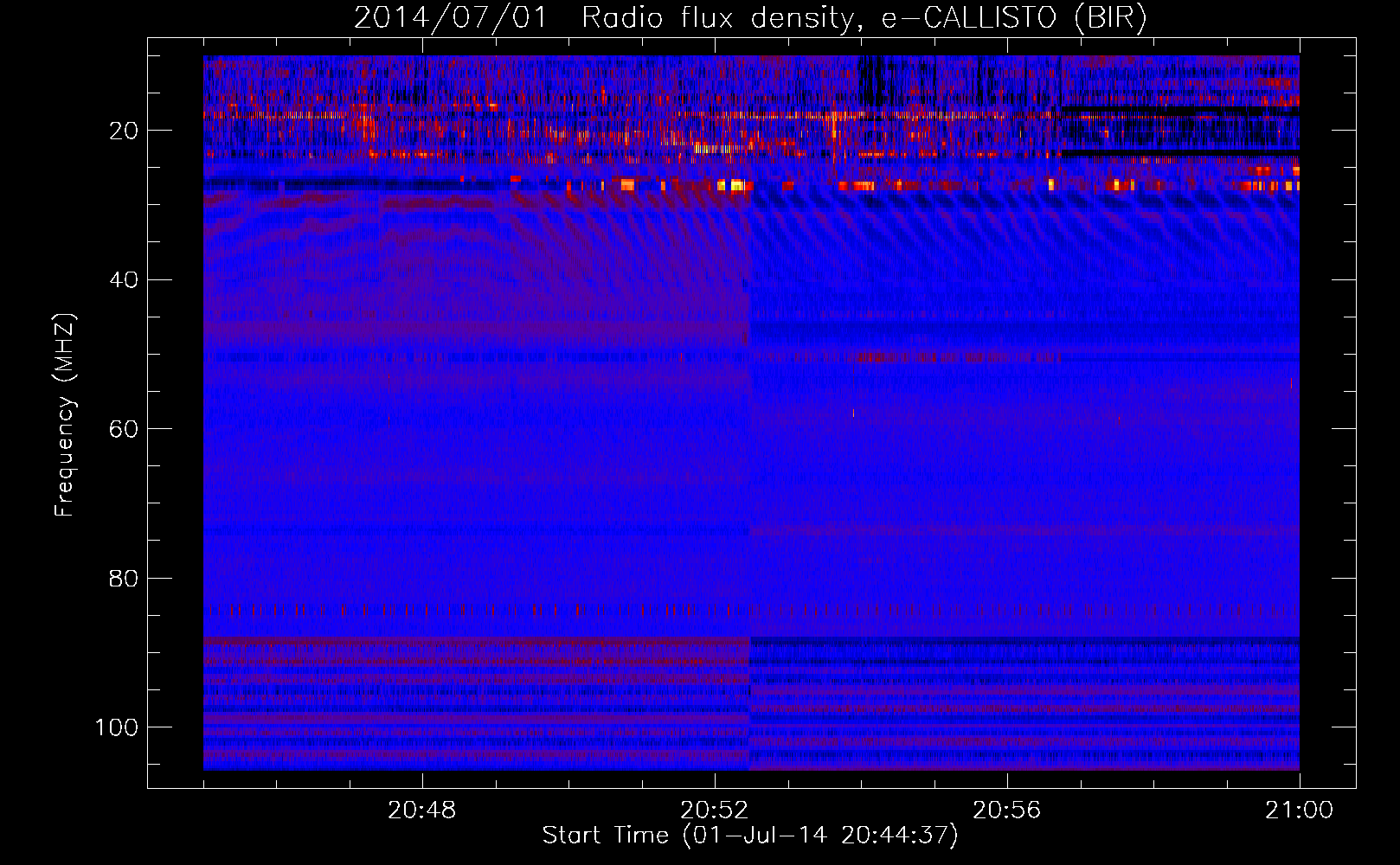This screenshot has height=865, width=1400.
Task: Click the 40 MHz frequency tick label
Action: [124, 280]
